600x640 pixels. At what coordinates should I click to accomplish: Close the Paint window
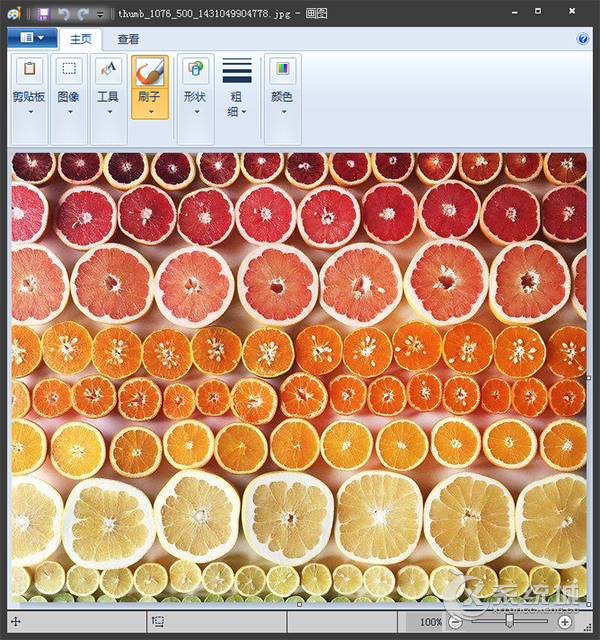point(572,11)
